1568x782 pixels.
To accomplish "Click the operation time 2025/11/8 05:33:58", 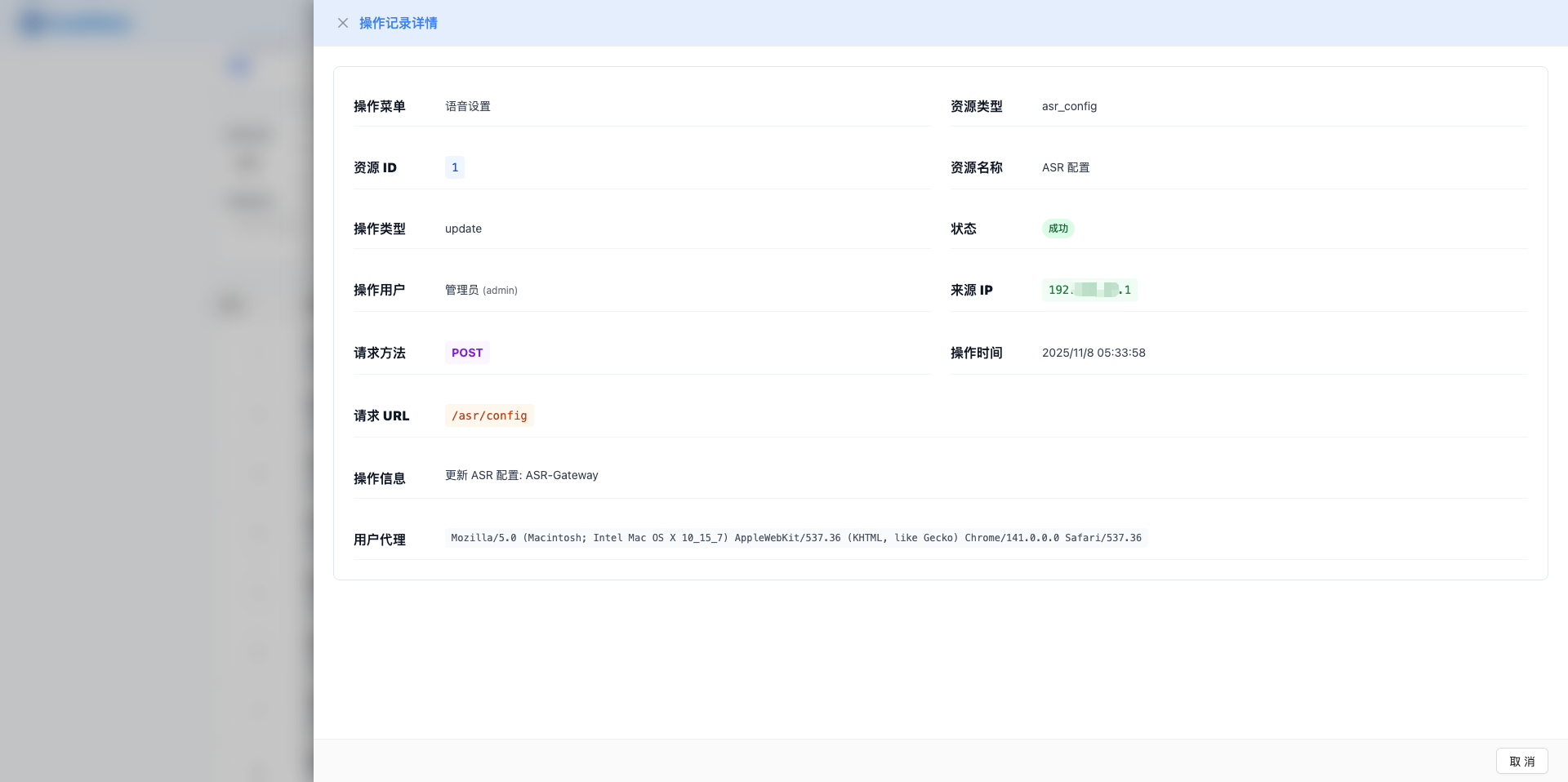I will click(1094, 353).
